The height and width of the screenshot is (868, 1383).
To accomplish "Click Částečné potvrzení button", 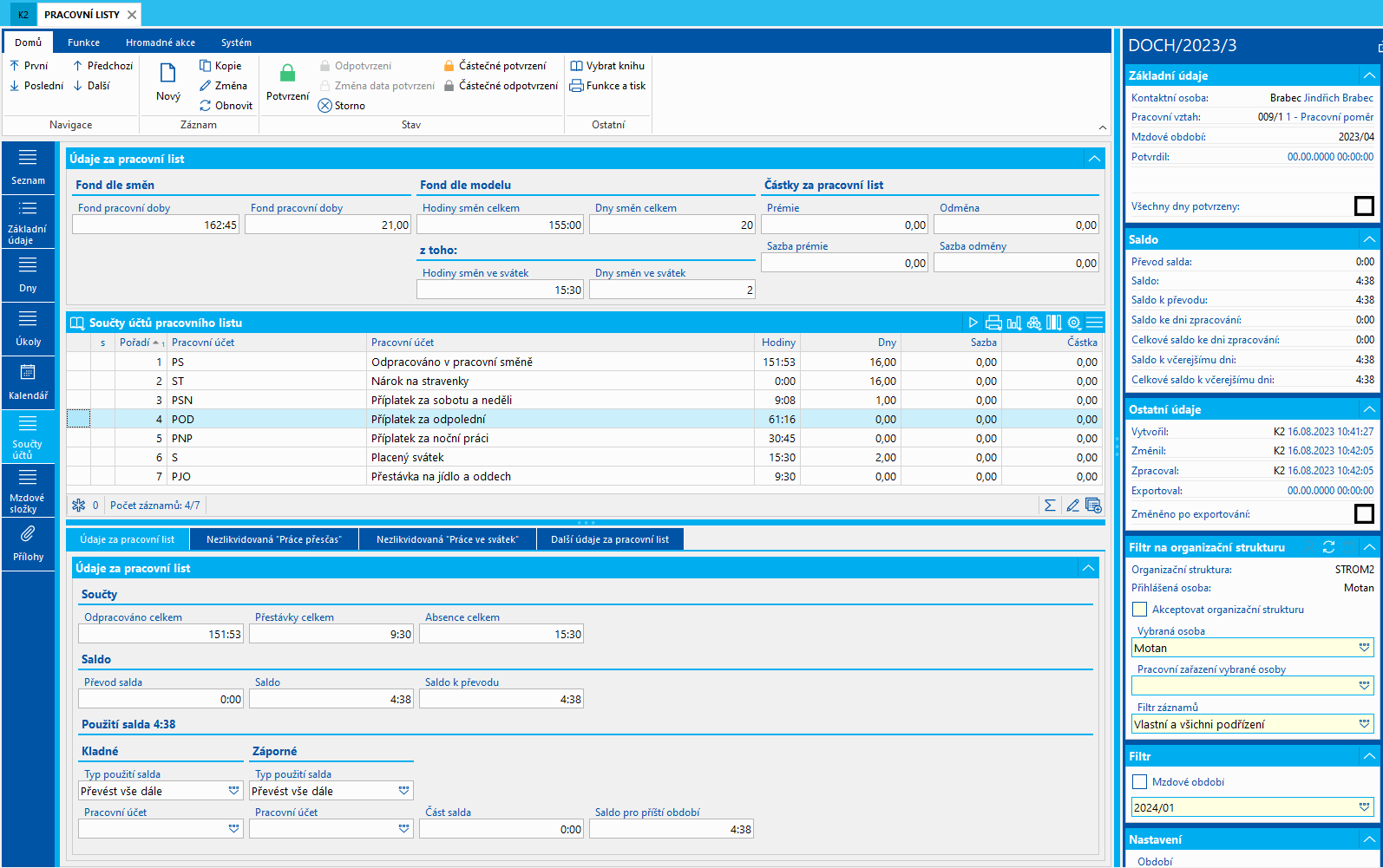I will 495,66.
